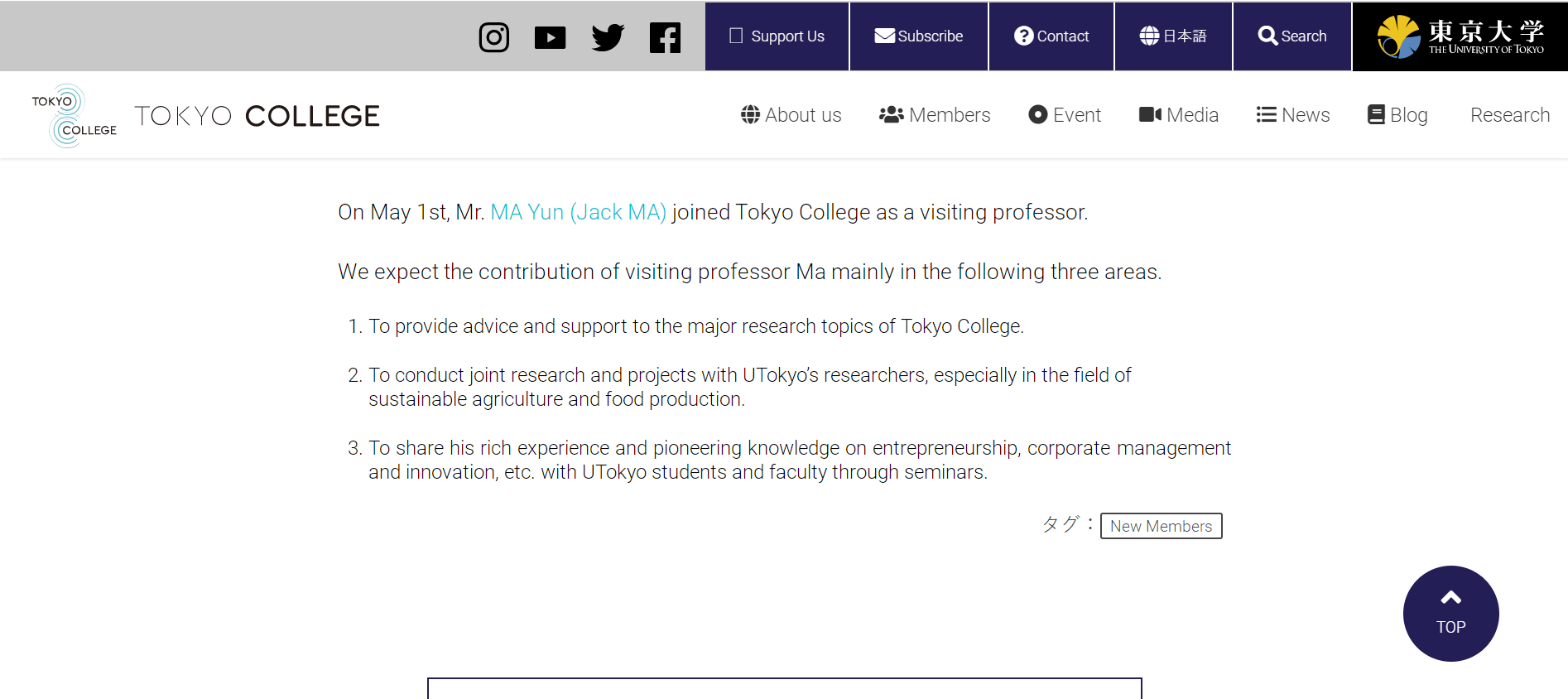Click the Subscribe envelope button

click(919, 36)
